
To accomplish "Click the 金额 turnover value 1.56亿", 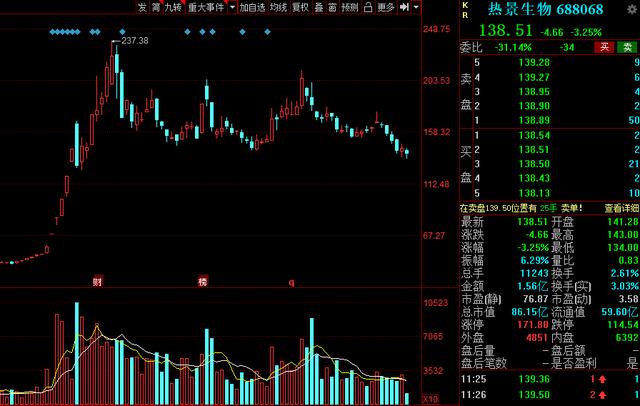I will coord(533,286).
